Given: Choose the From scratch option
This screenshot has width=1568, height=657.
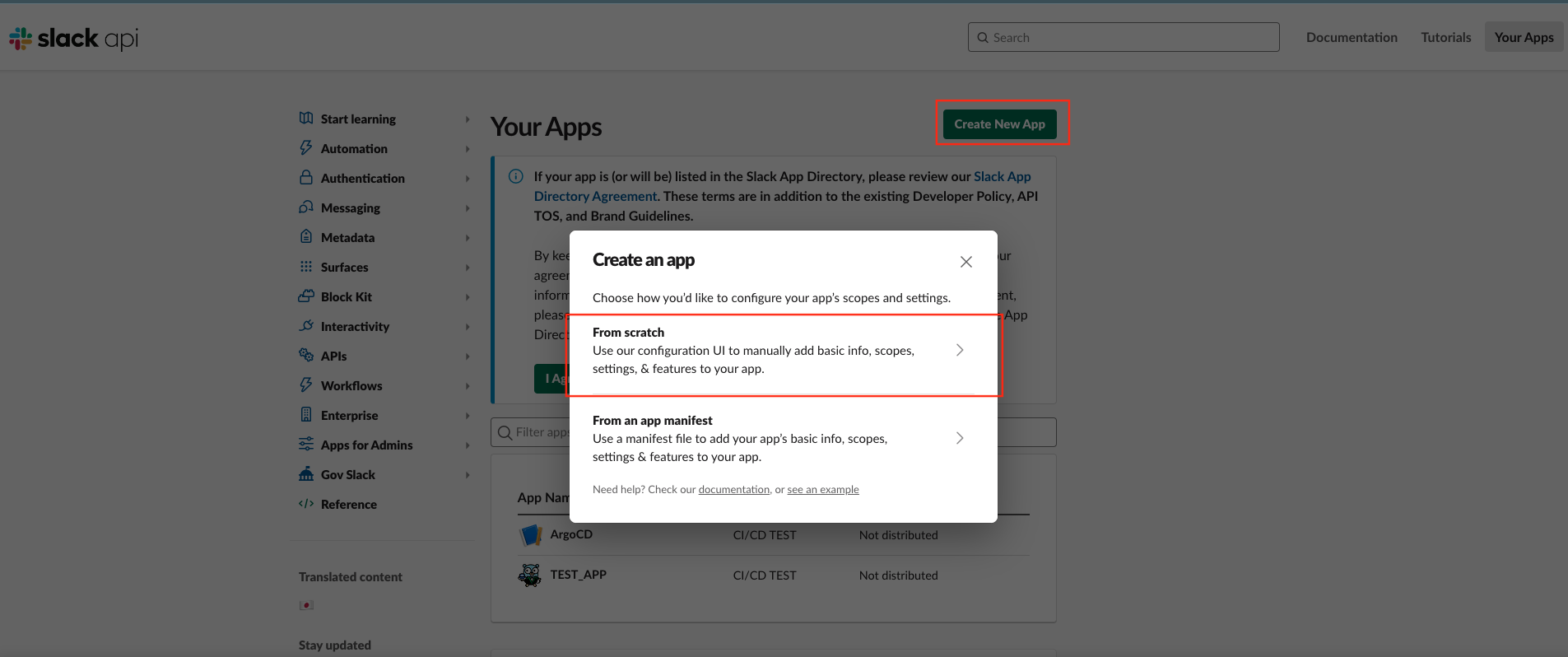Looking at the screenshot, I should pos(783,351).
